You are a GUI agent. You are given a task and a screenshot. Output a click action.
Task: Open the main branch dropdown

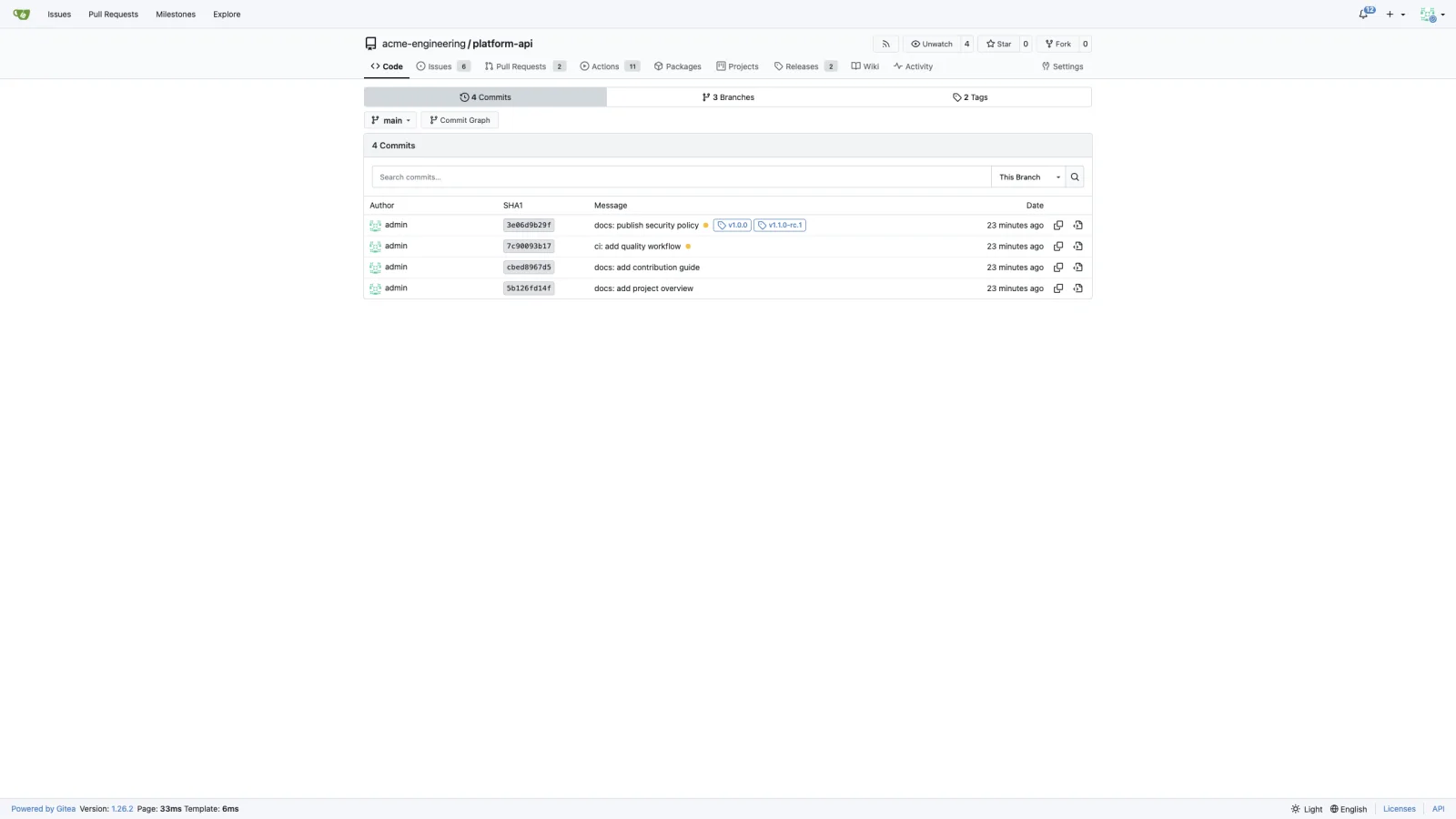tap(390, 120)
